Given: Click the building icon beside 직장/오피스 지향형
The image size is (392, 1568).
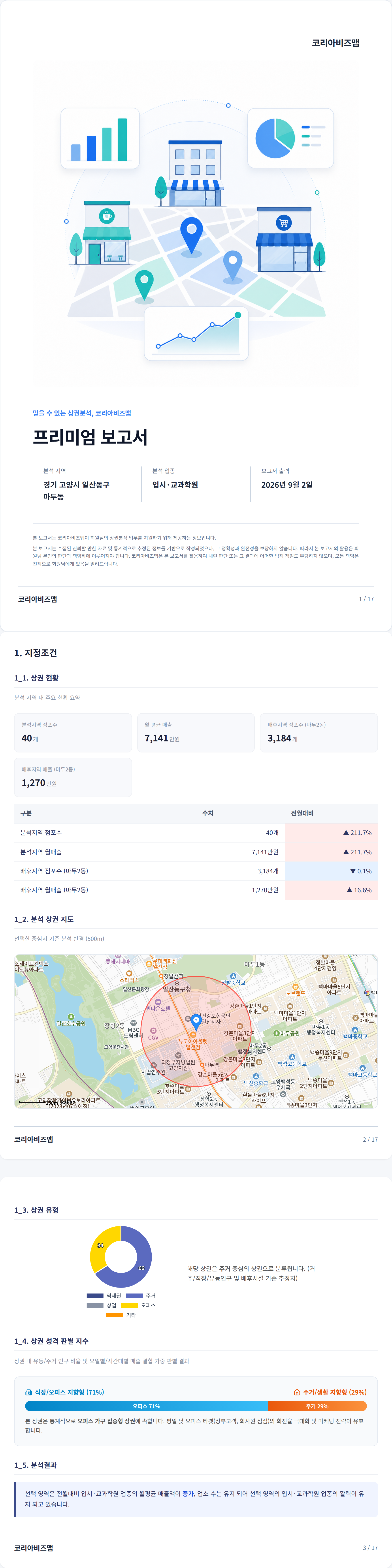Looking at the screenshot, I should tap(29, 1392).
